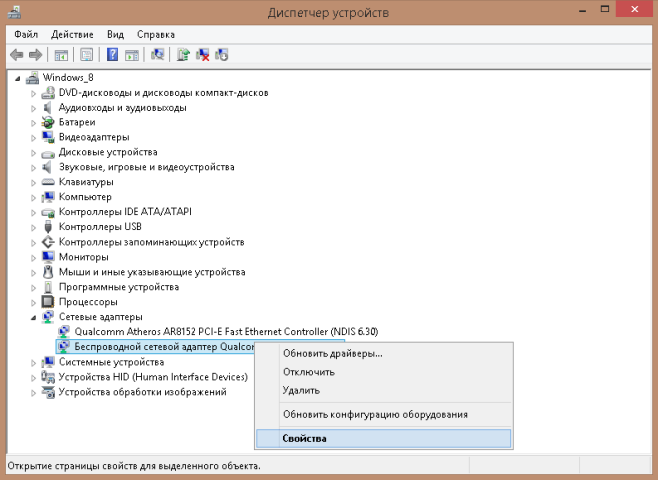Viewport: 658px width, 480px height.
Task: Select the Процессоры label
Action: 88,302
